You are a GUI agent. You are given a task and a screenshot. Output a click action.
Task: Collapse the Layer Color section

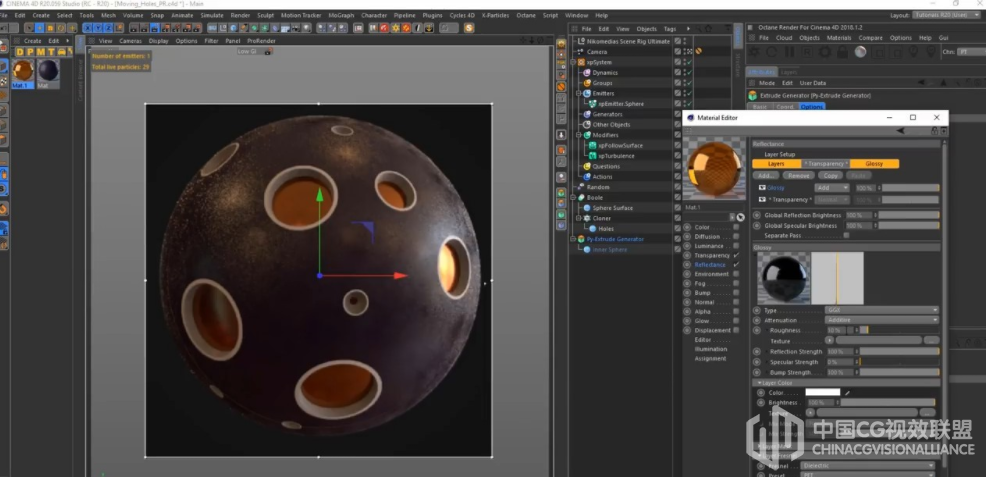coord(758,383)
